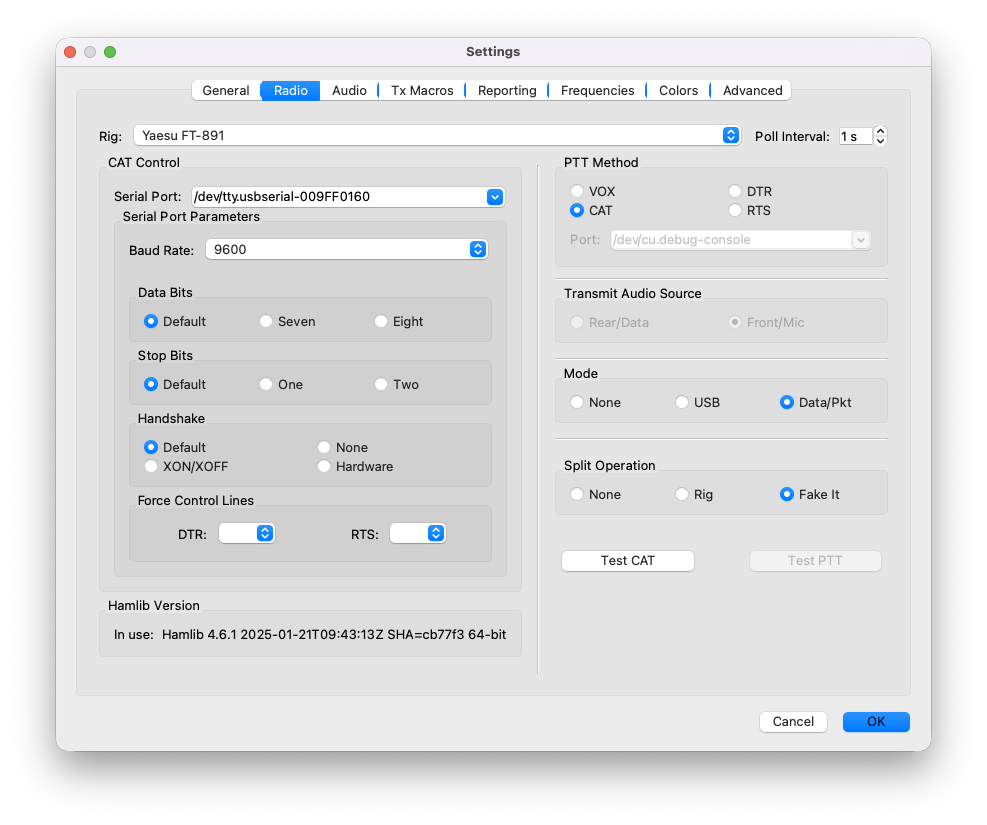Choose One stop bit radio button

[x=266, y=385]
